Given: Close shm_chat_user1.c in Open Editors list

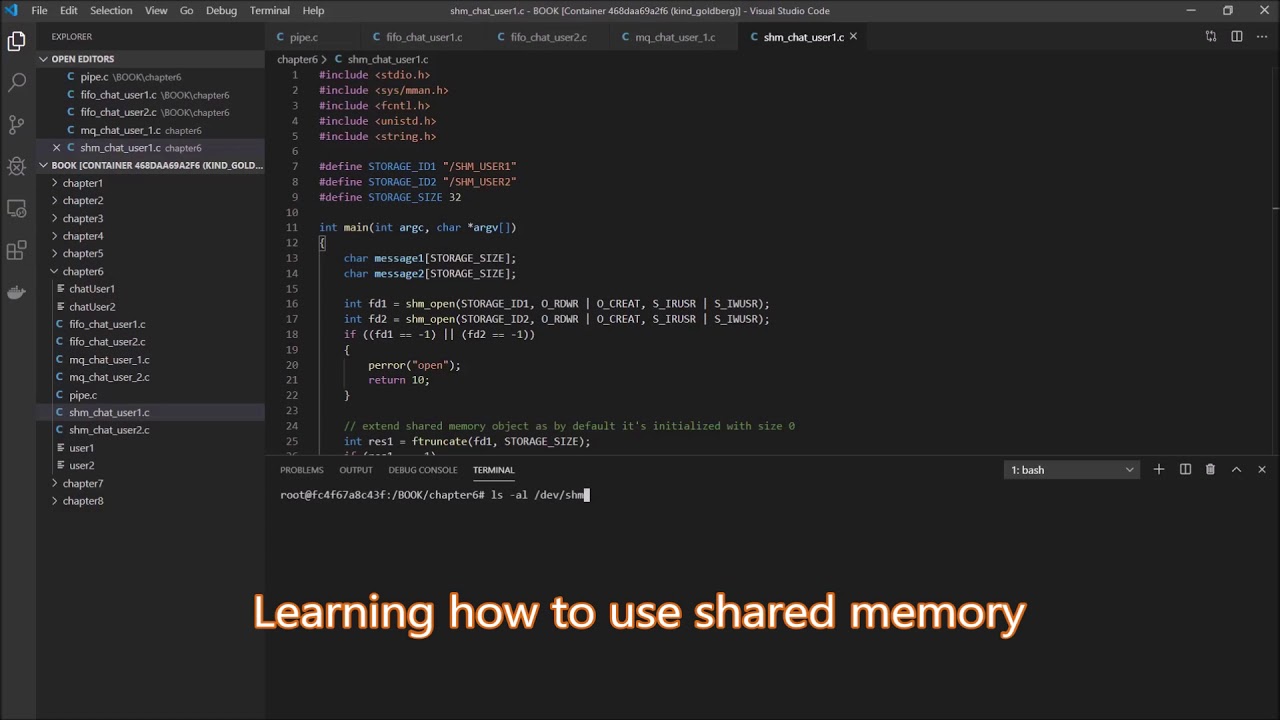Looking at the screenshot, I should click(x=56, y=148).
